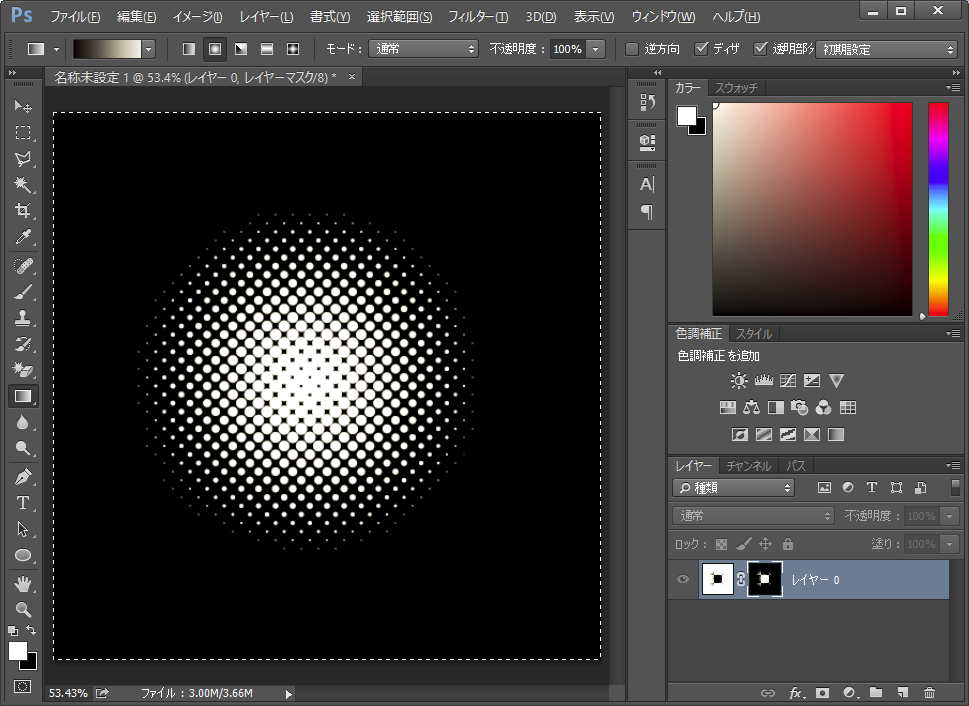Select the Crop tool
Viewport: 969px width, 706px height.
(x=22, y=211)
